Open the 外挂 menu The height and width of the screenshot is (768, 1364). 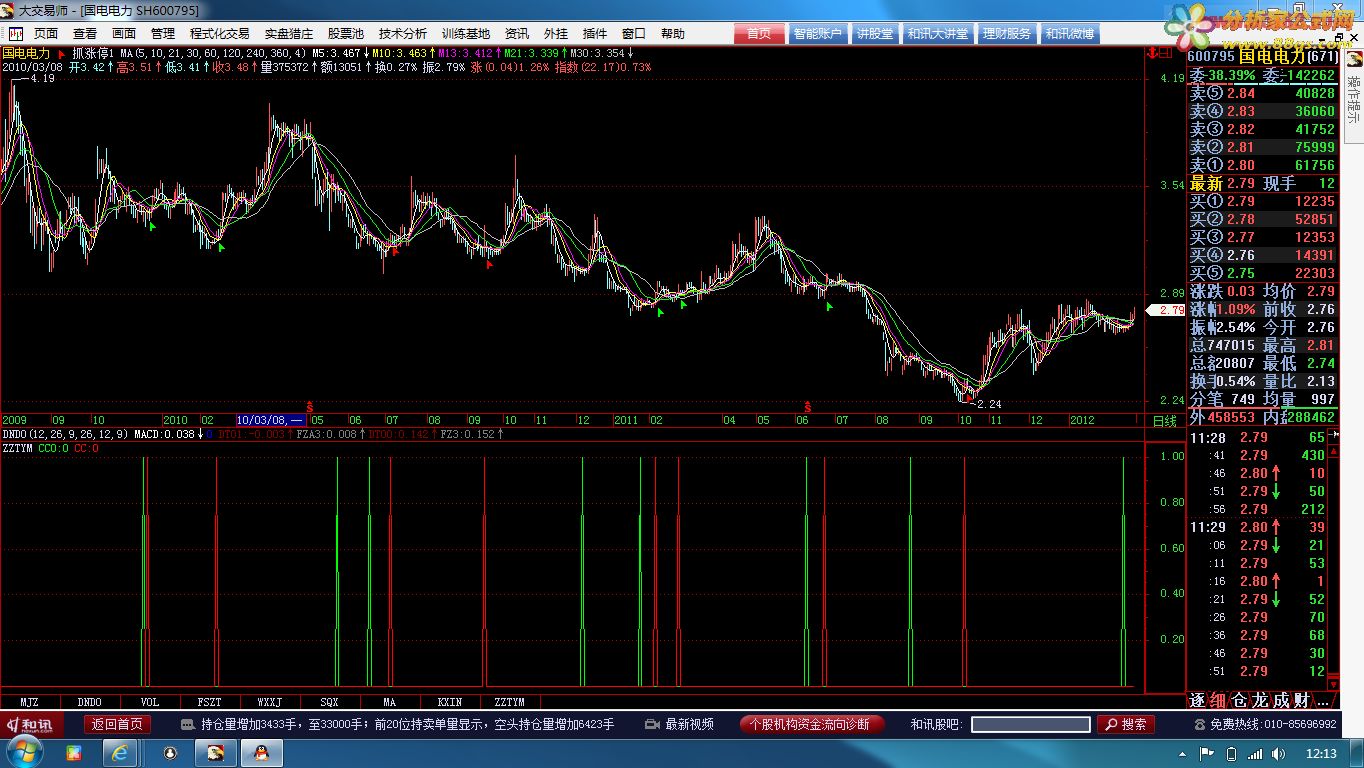556,34
